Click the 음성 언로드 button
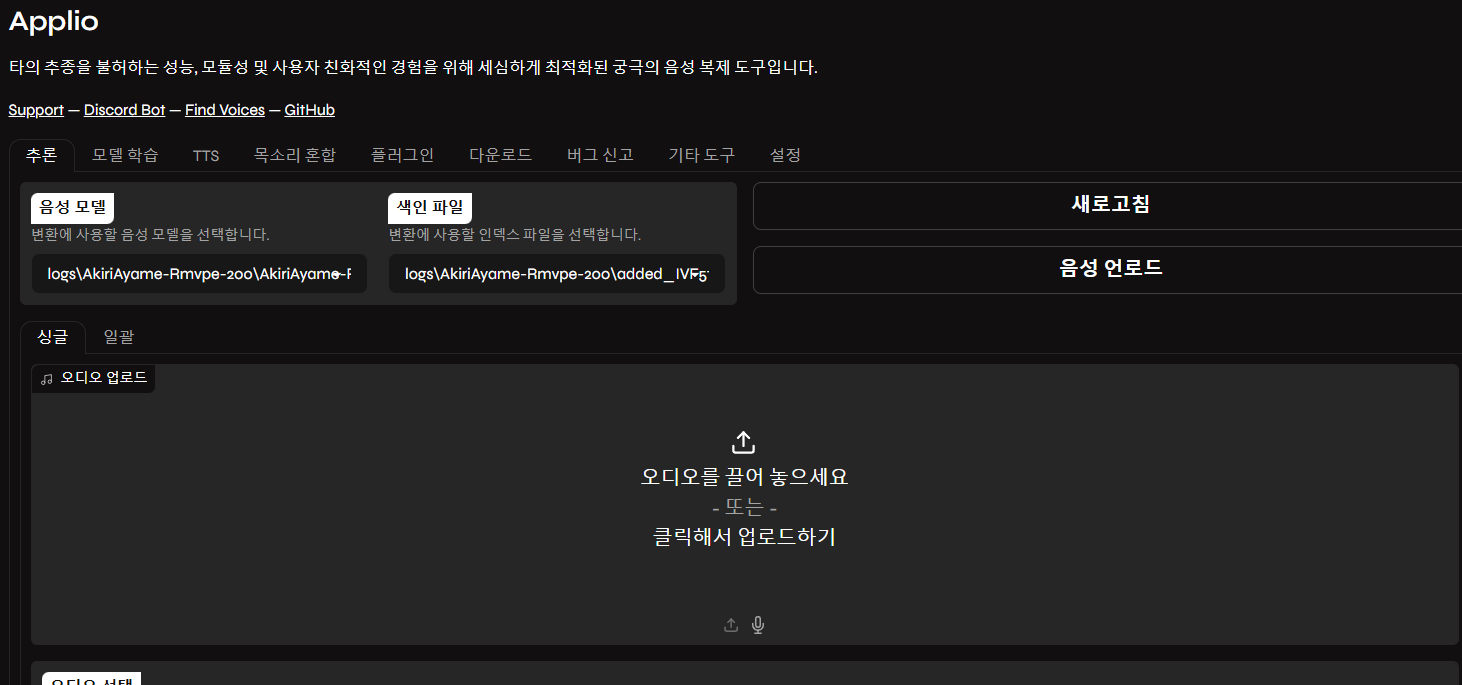Viewport: 1462px width, 685px height. coord(1107,269)
